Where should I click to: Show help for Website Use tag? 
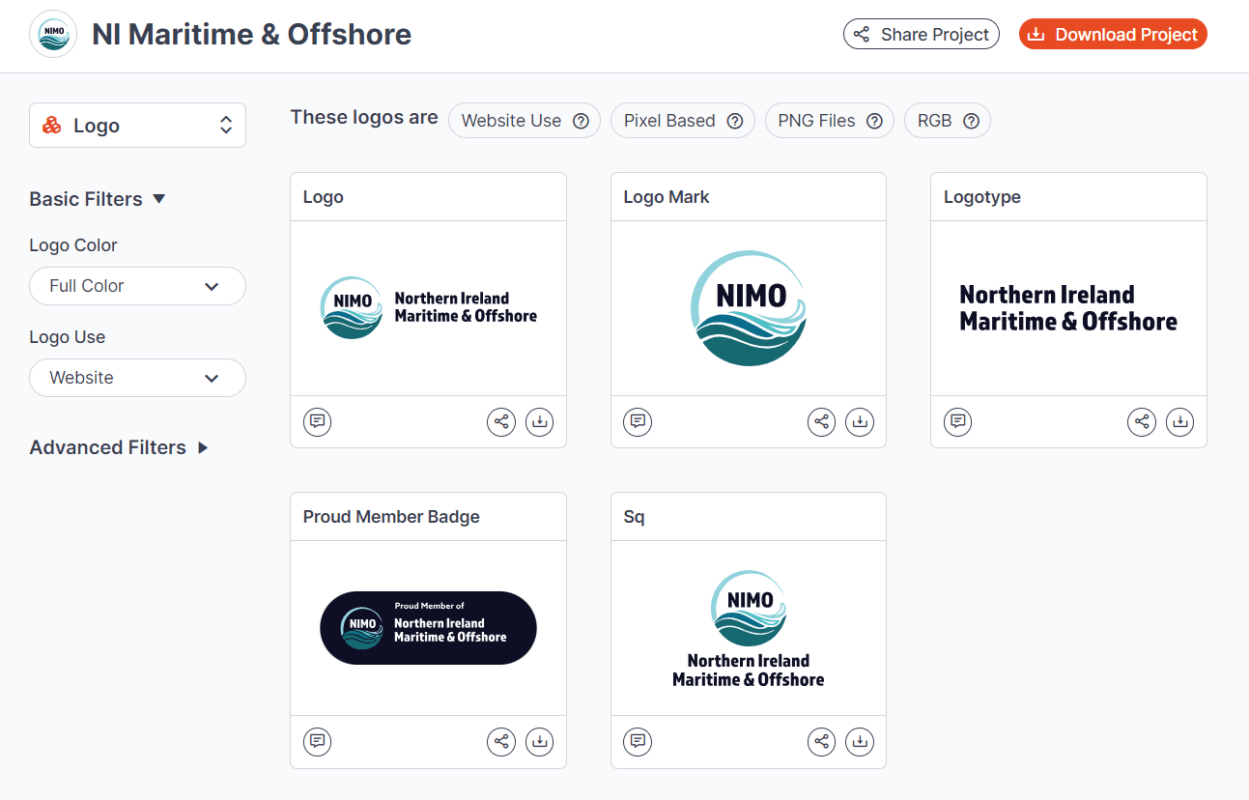[x=580, y=121]
